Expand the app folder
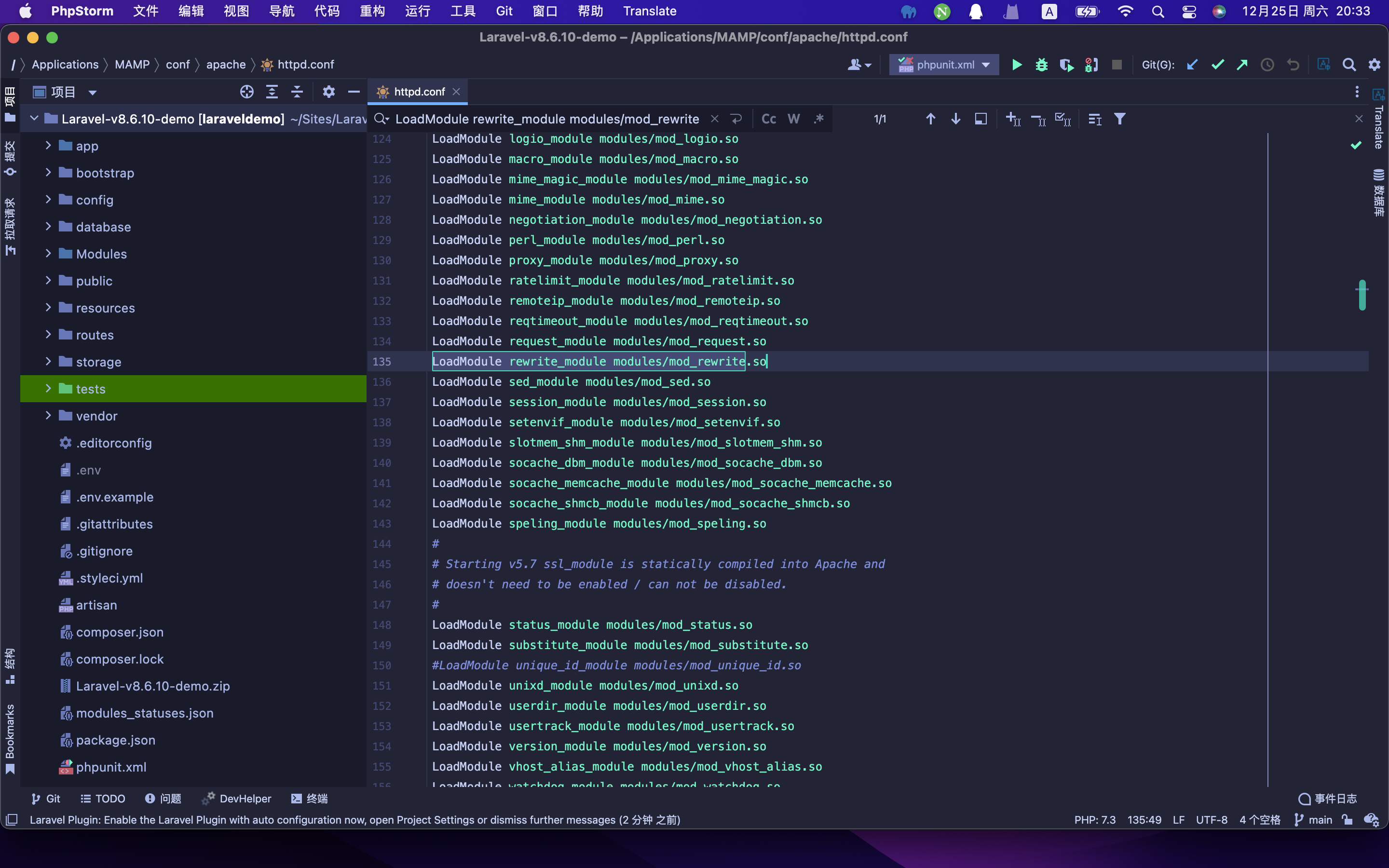The width and height of the screenshot is (1389, 868). pos(48,146)
